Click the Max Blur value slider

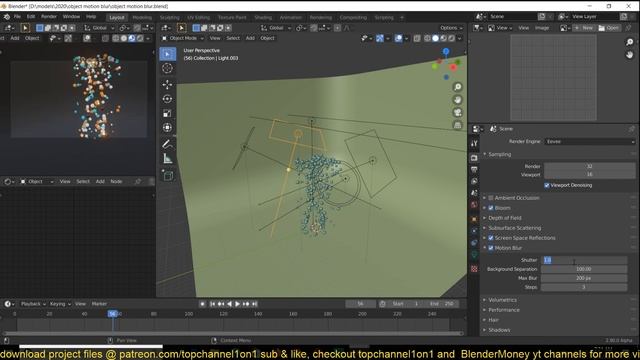pos(584,278)
